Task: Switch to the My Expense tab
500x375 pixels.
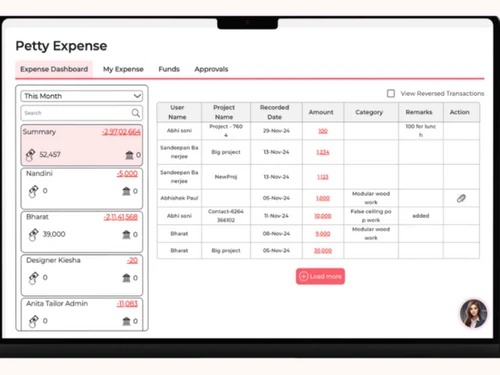Action: pyautogui.click(x=123, y=69)
